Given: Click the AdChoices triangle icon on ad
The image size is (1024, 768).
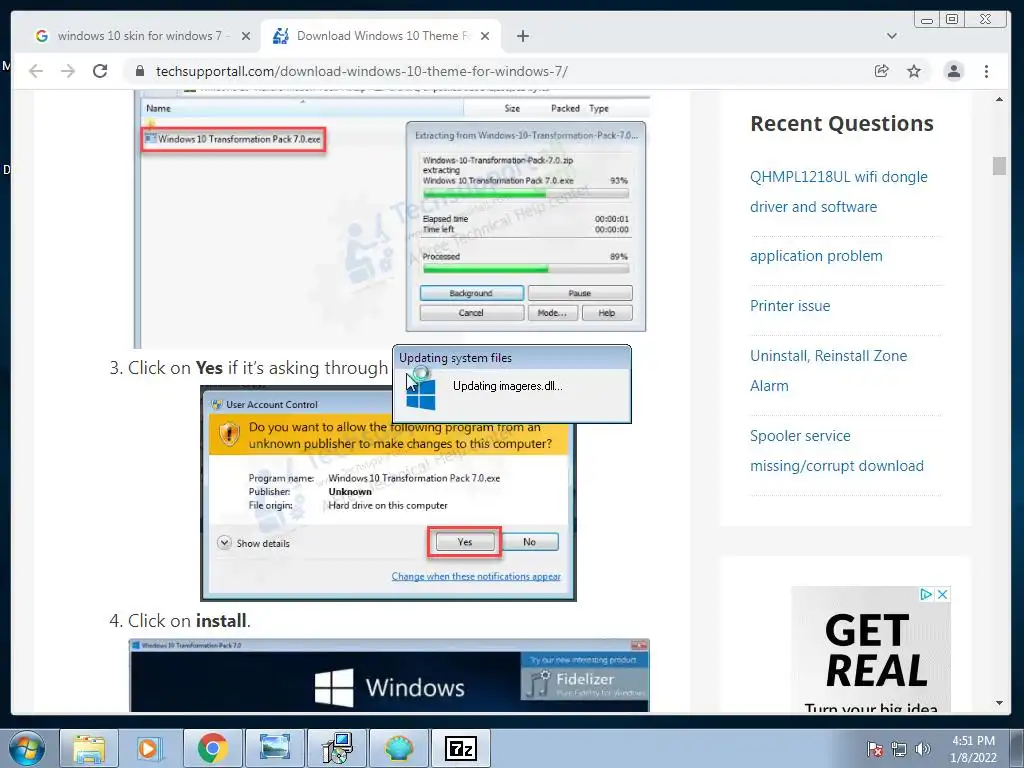Looking at the screenshot, I should [x=926, y=594].
